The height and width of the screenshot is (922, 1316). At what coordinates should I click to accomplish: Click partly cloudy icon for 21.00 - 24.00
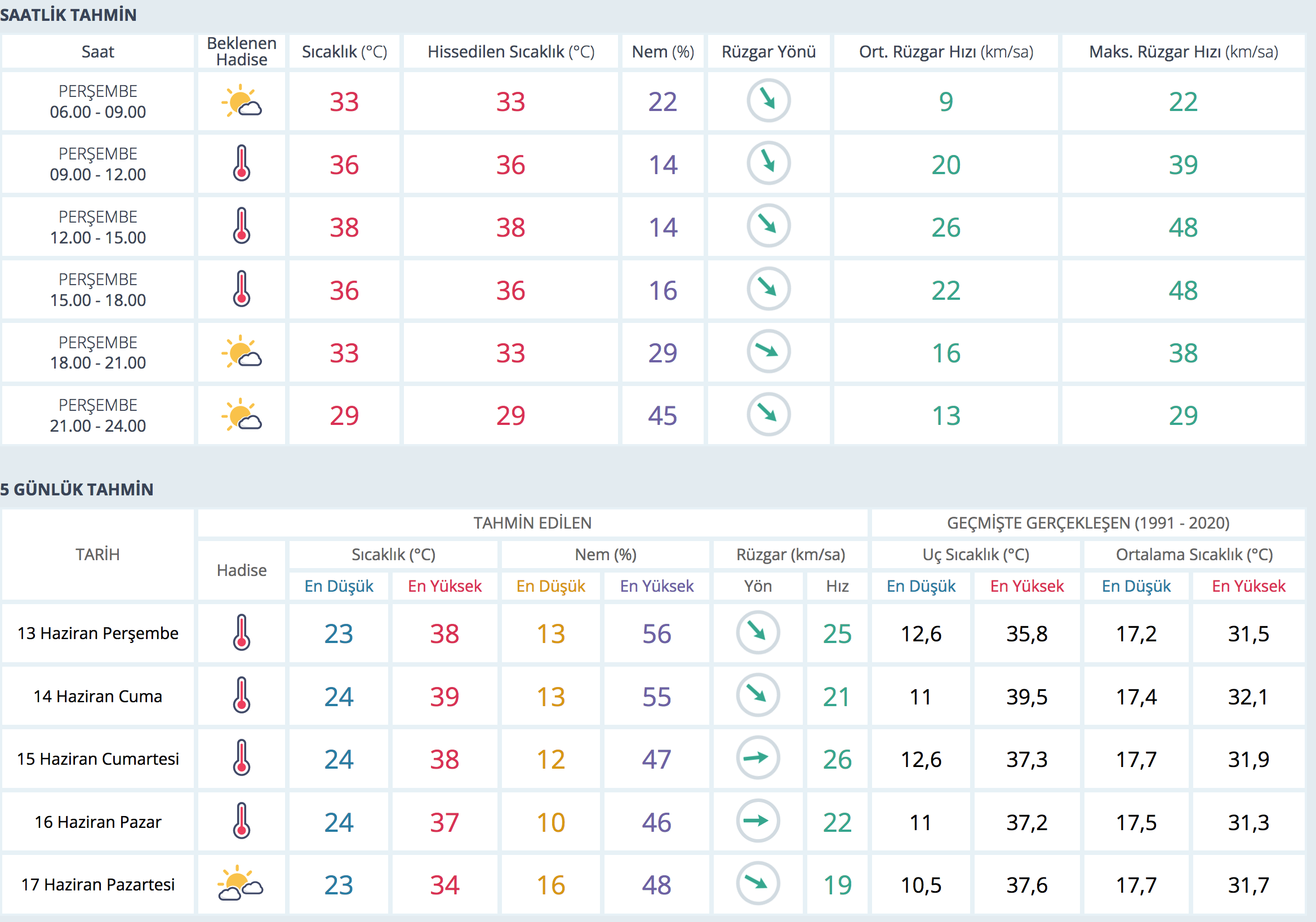tap(241, 415)
